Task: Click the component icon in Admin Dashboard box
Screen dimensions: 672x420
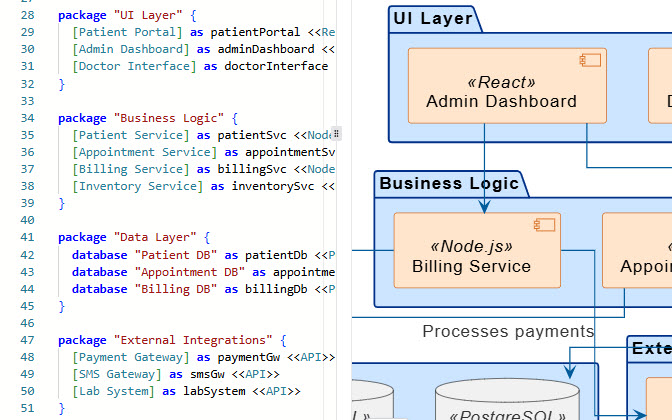Action: click(590, 60)
